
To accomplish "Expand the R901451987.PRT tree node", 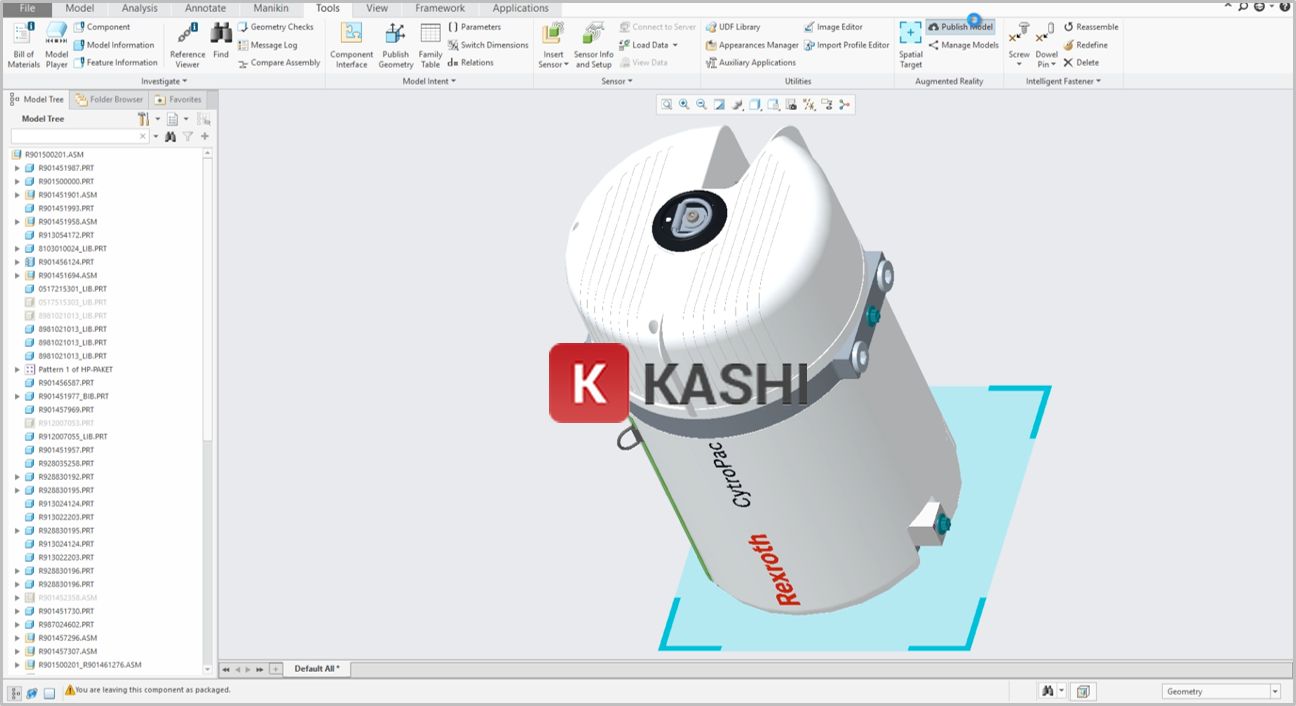I will point(17,168).
